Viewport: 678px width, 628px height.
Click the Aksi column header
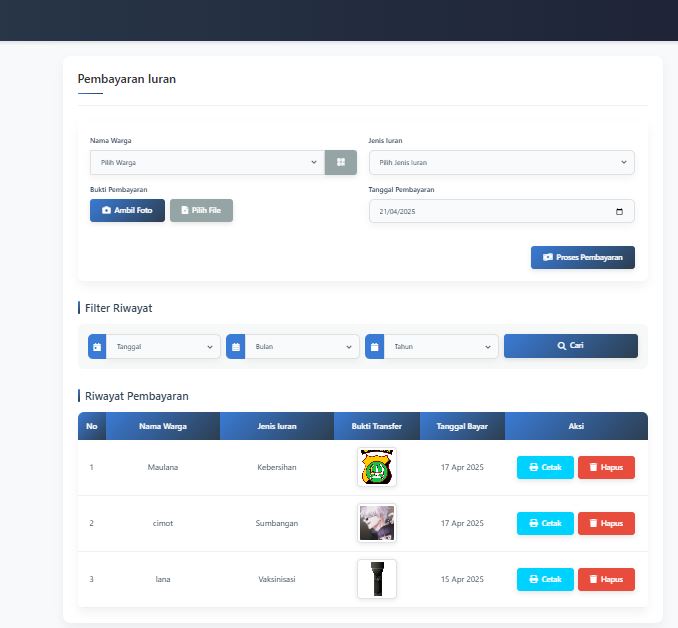point(576,426)
